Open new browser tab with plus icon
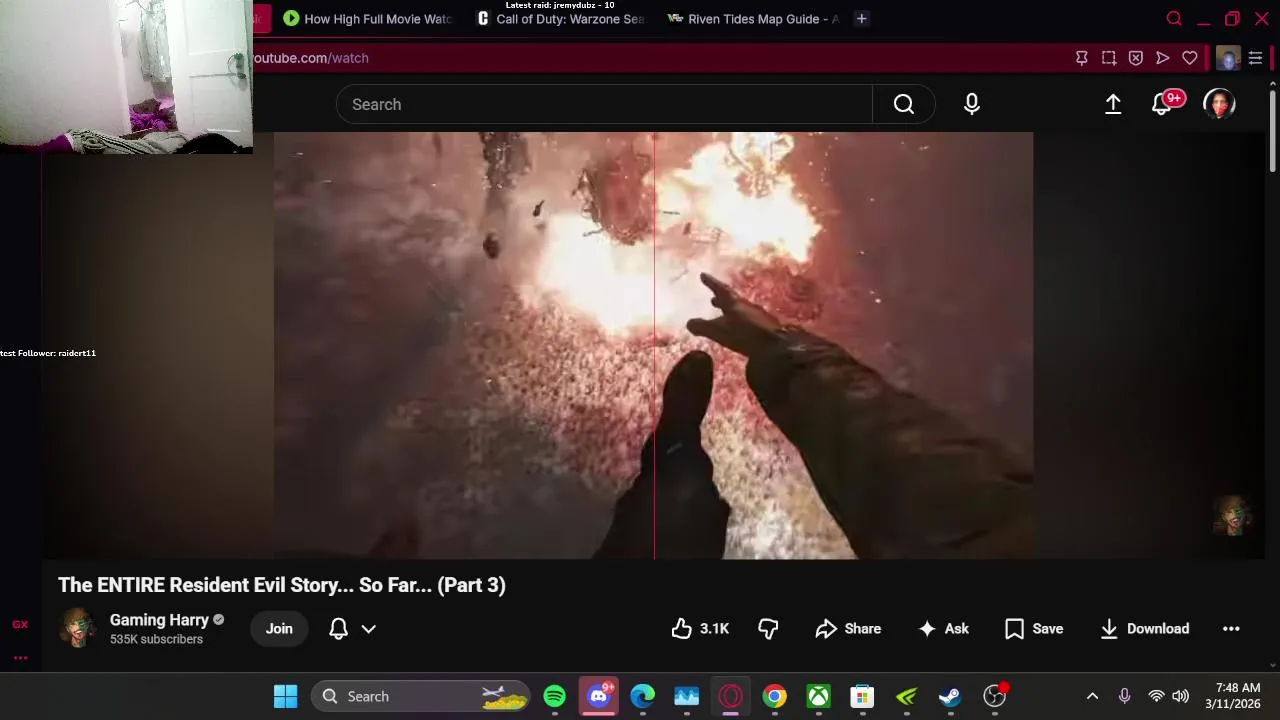The width and height of the screenshot is (1280, 720). [861, 19]
